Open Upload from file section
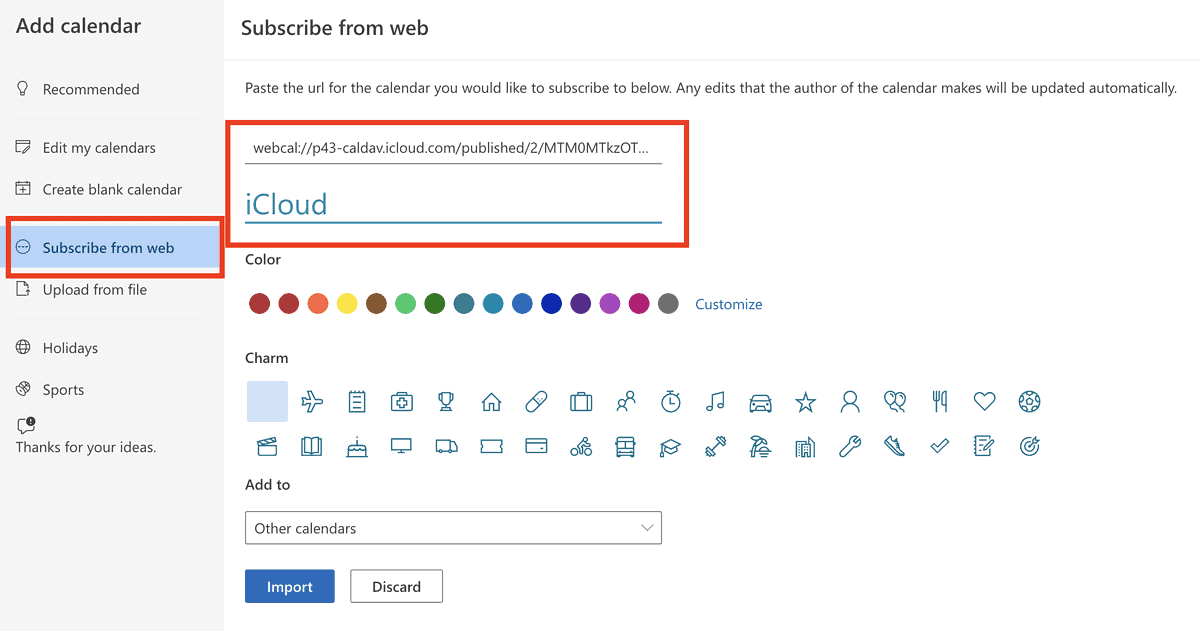 point(95,290)
